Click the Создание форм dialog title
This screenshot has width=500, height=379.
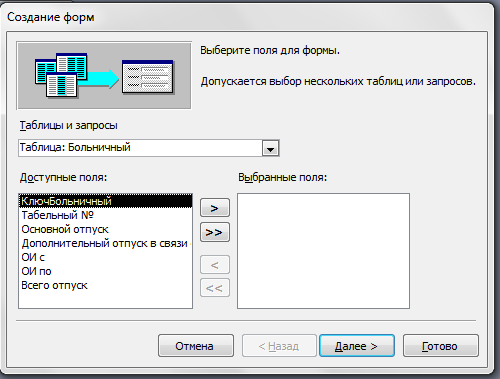51,17
